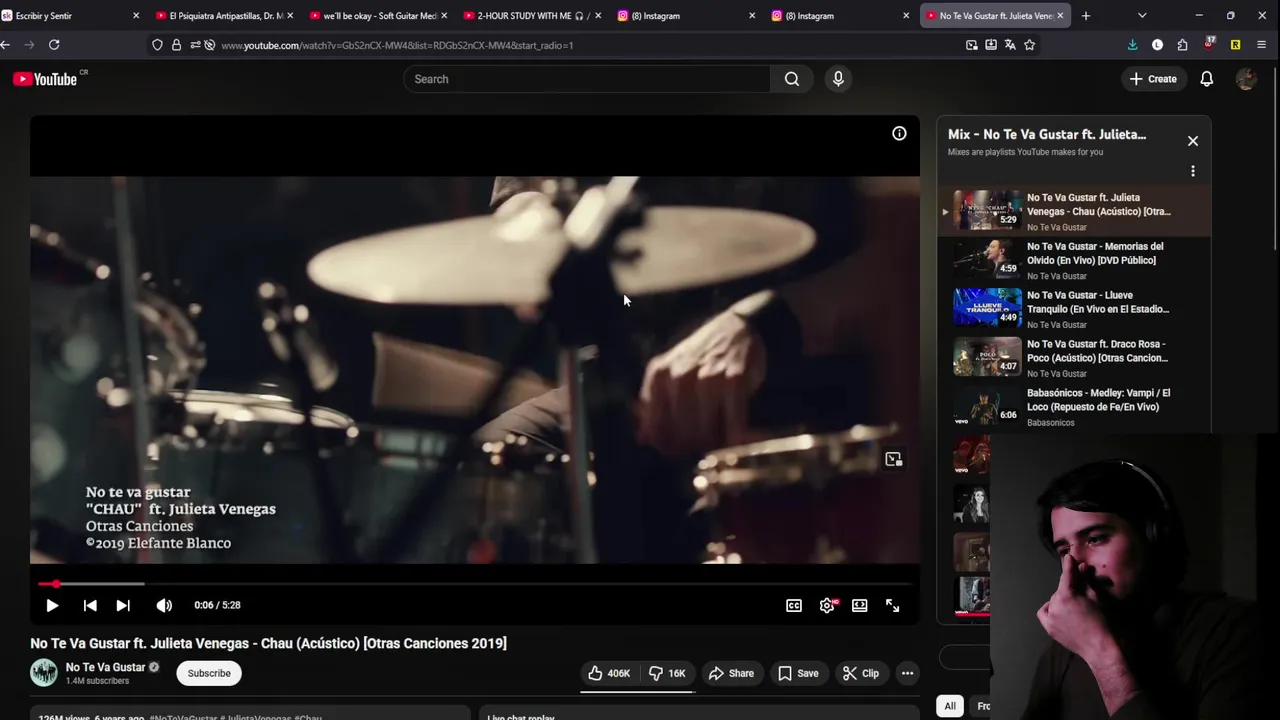Switch to theater mode view

(860, 605)
